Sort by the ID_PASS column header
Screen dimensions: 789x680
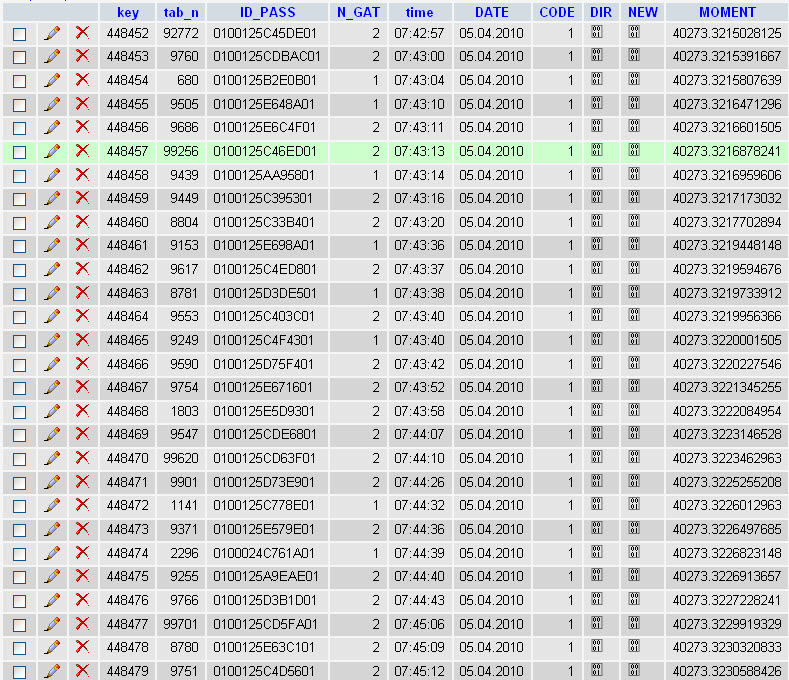click(x=267, y=13)
